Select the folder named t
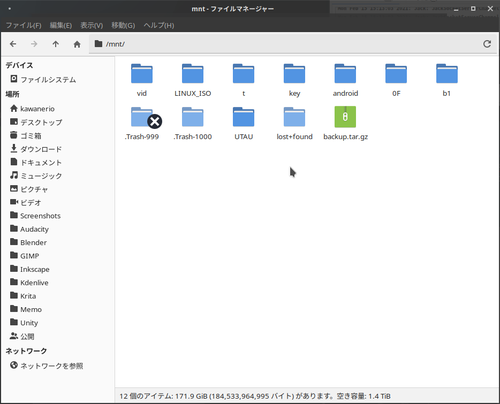 (x=244, y=73)
